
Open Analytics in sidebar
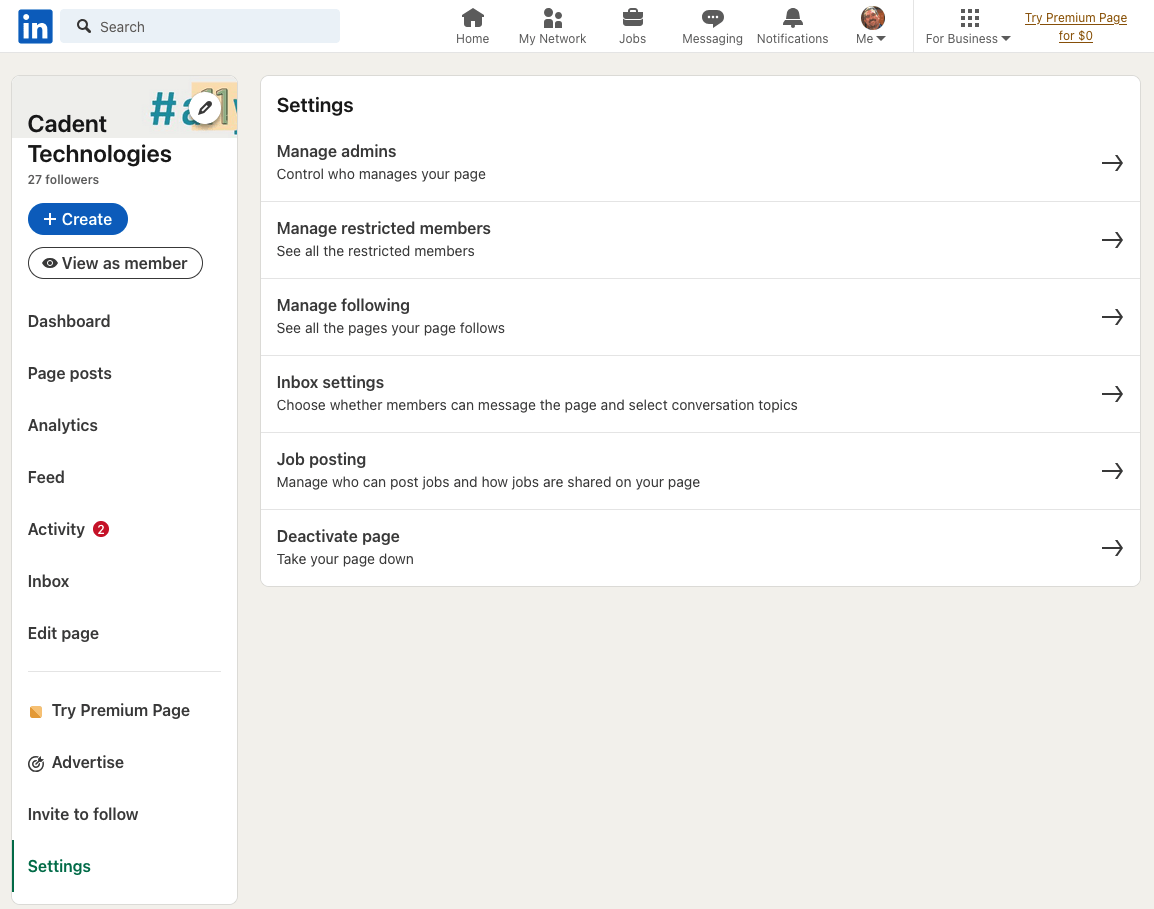[63, 425]
